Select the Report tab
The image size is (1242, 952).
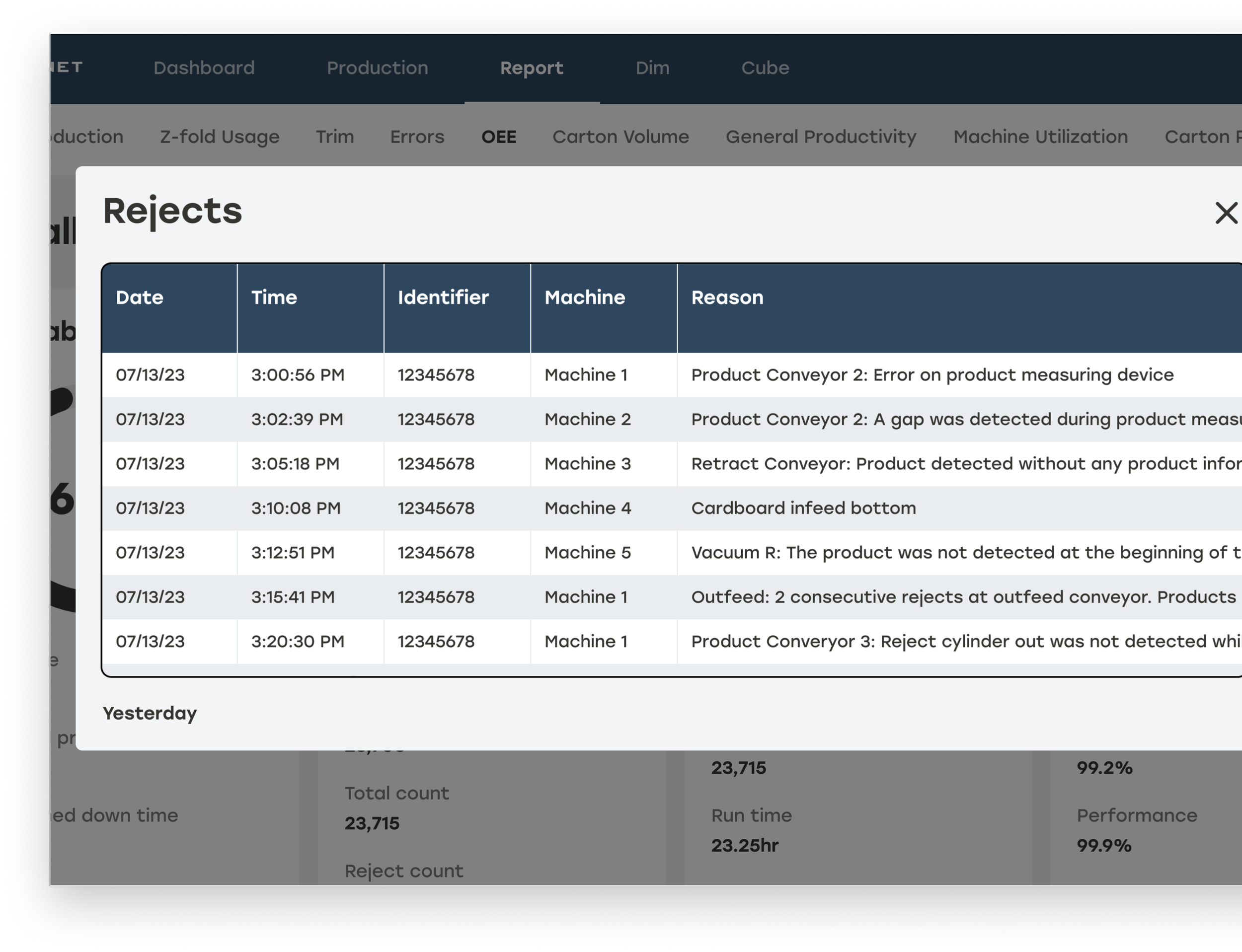(x=531, y=68)
